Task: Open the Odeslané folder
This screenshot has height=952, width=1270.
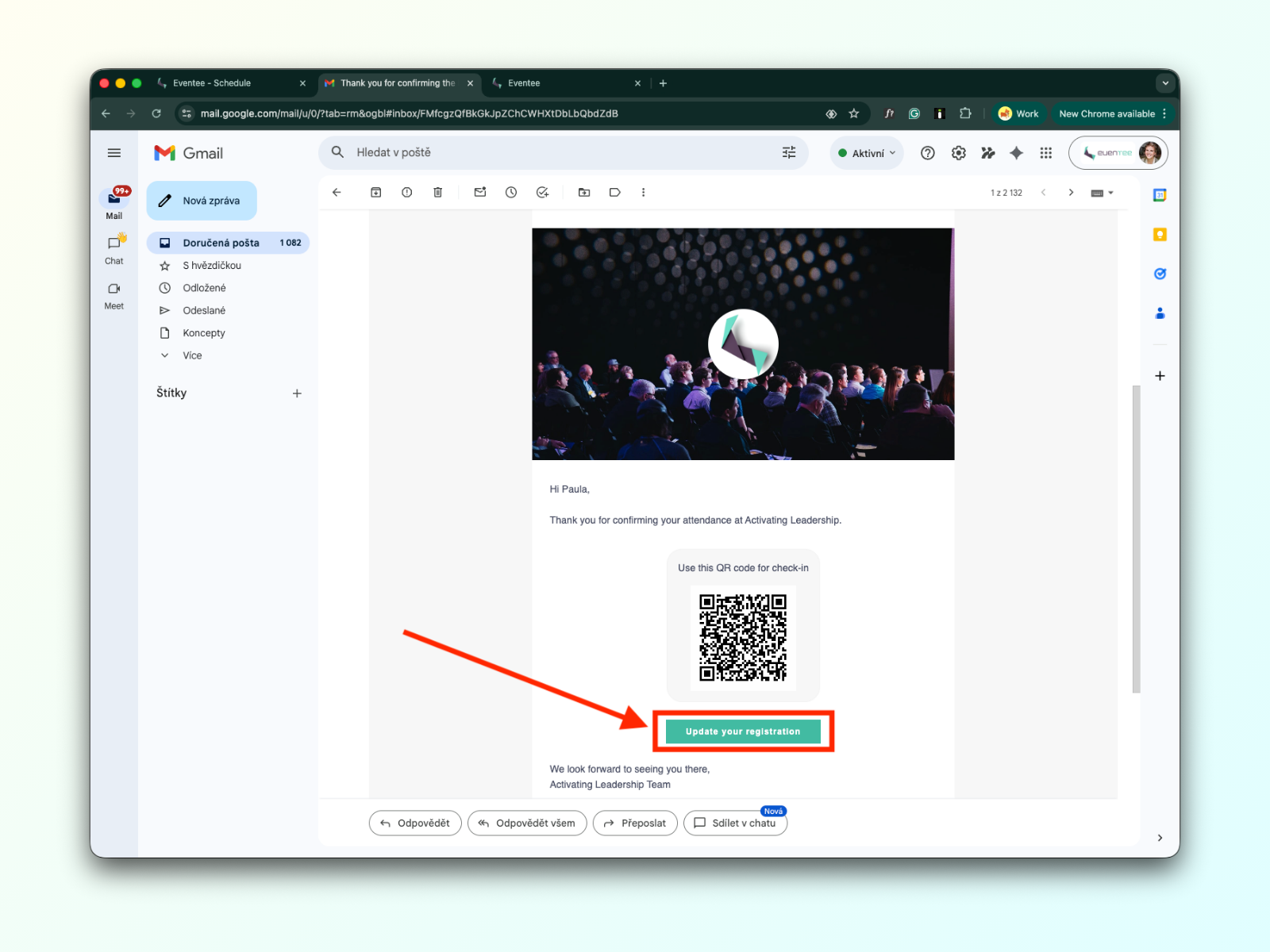Action: pyautogui.click(x=204, y=310)
